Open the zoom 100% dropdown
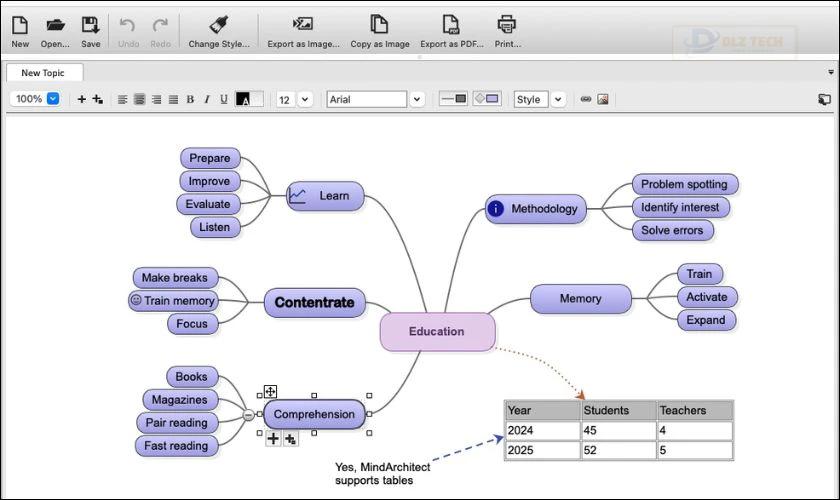The height and width of the screenshot is (500, 840). click(53, 99)
